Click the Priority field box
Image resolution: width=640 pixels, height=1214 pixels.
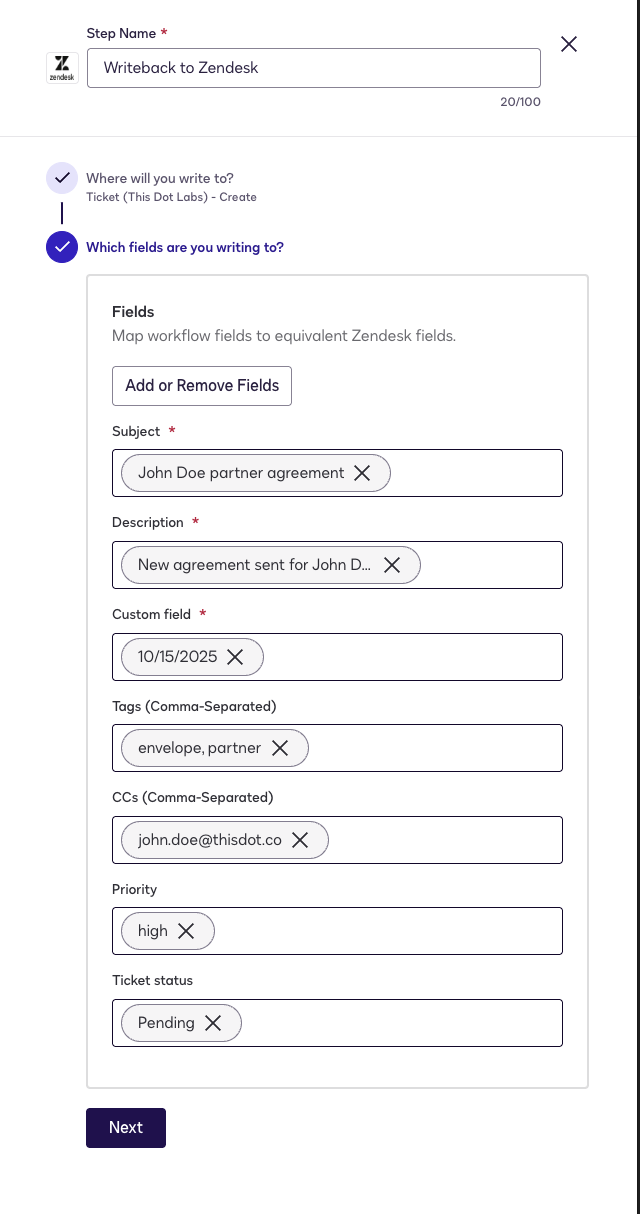tap(400, 931)
